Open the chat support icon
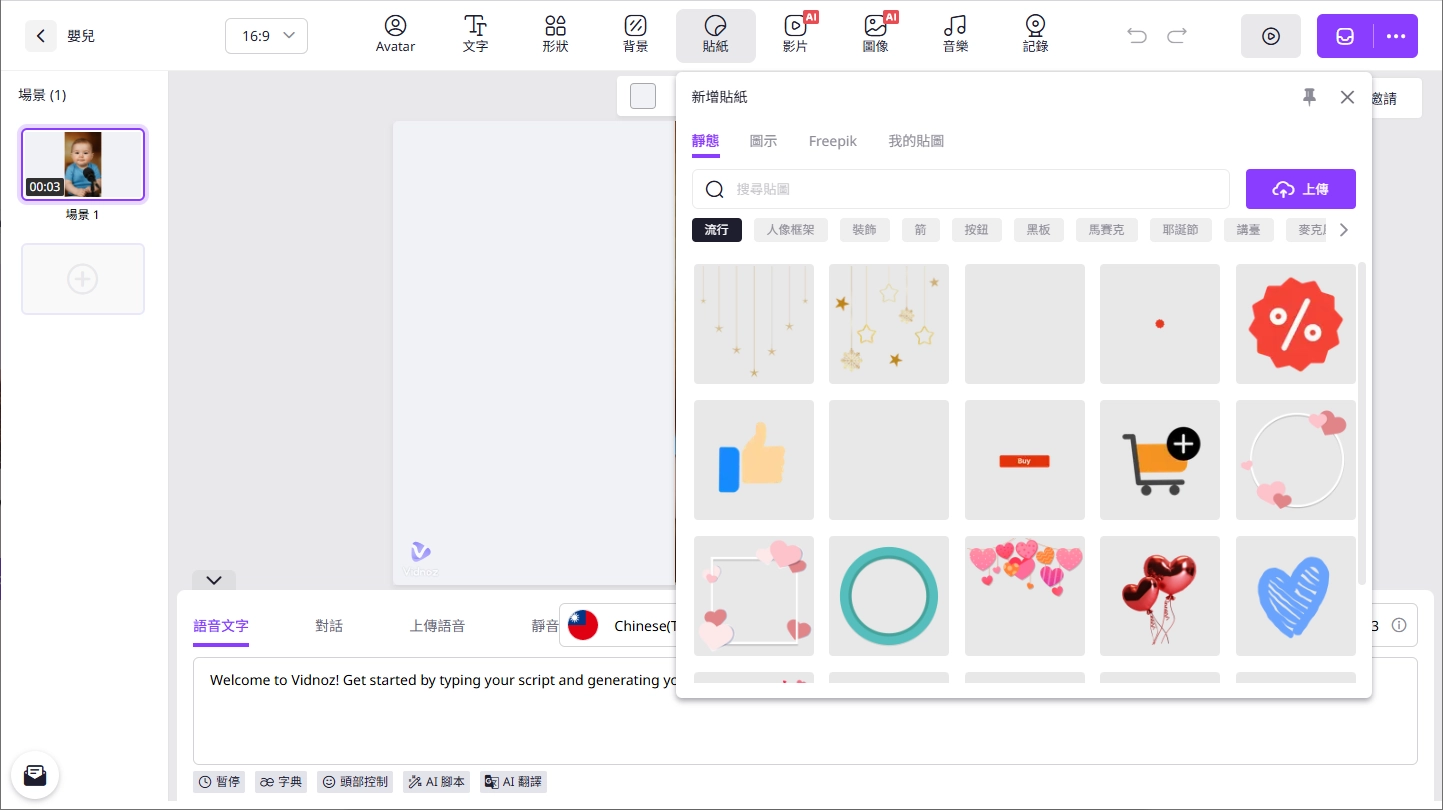1443x810 pixels. 35,775
